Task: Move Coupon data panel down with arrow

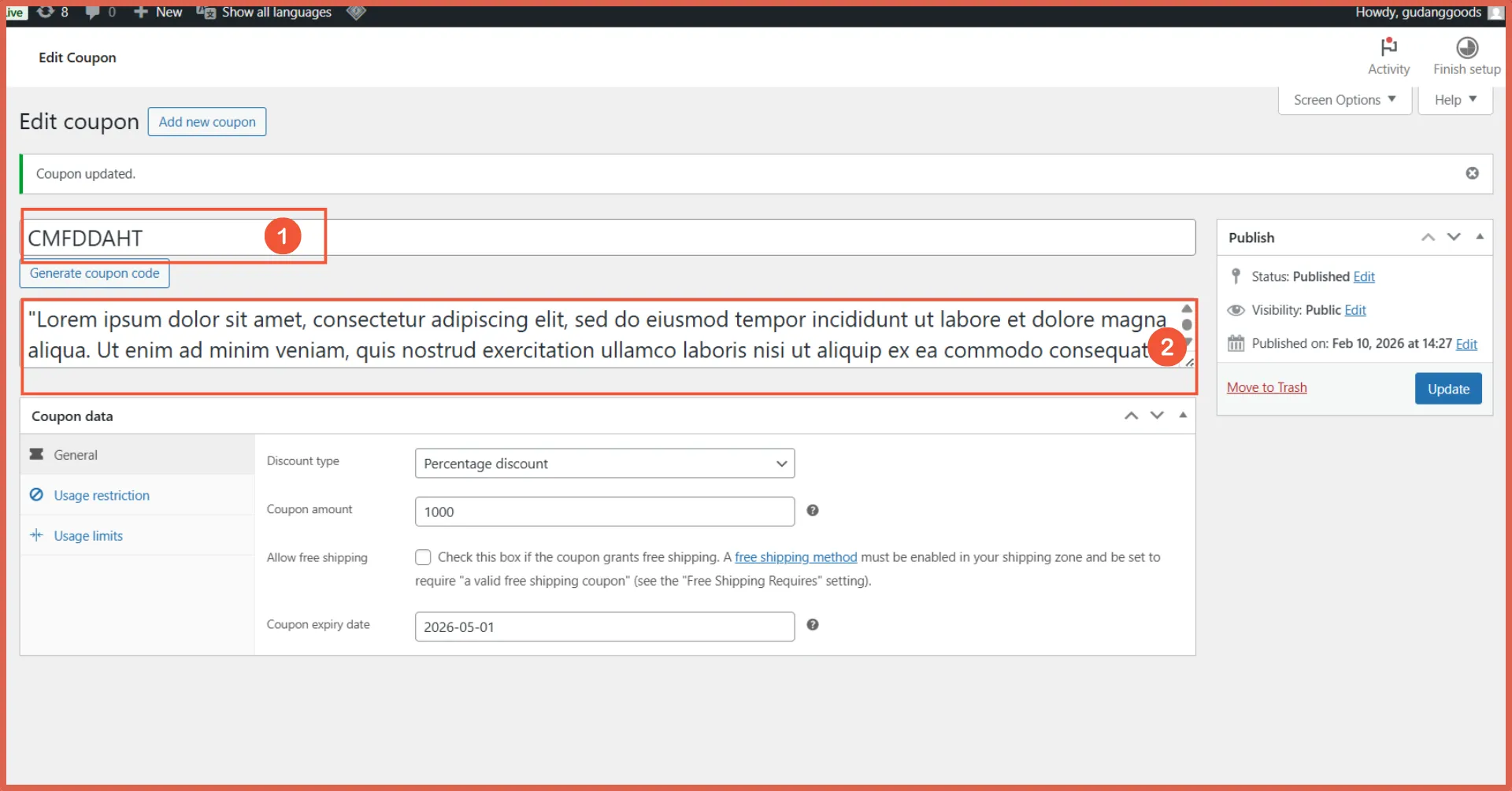Action: pyautogui.click(x=1157, y=416)
